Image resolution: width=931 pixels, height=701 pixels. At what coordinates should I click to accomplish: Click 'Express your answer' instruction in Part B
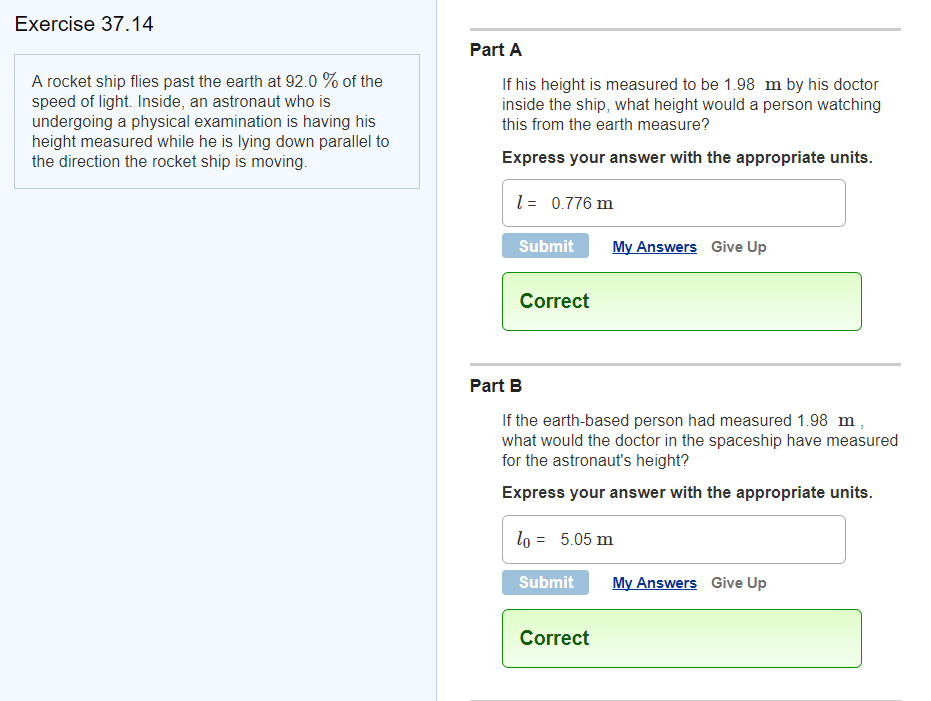pyautogui.click(x=687, y=493)
